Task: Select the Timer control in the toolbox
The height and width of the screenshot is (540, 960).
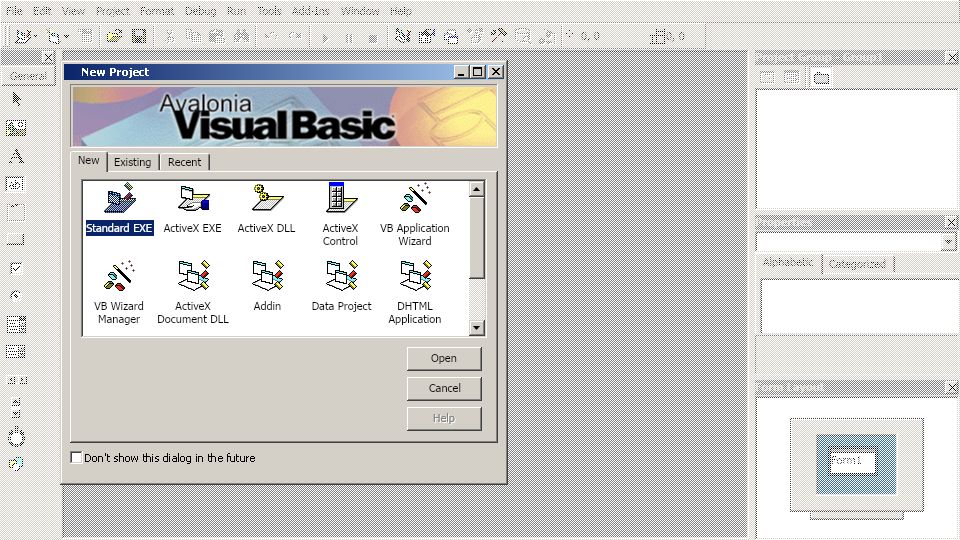Action: 16,437
